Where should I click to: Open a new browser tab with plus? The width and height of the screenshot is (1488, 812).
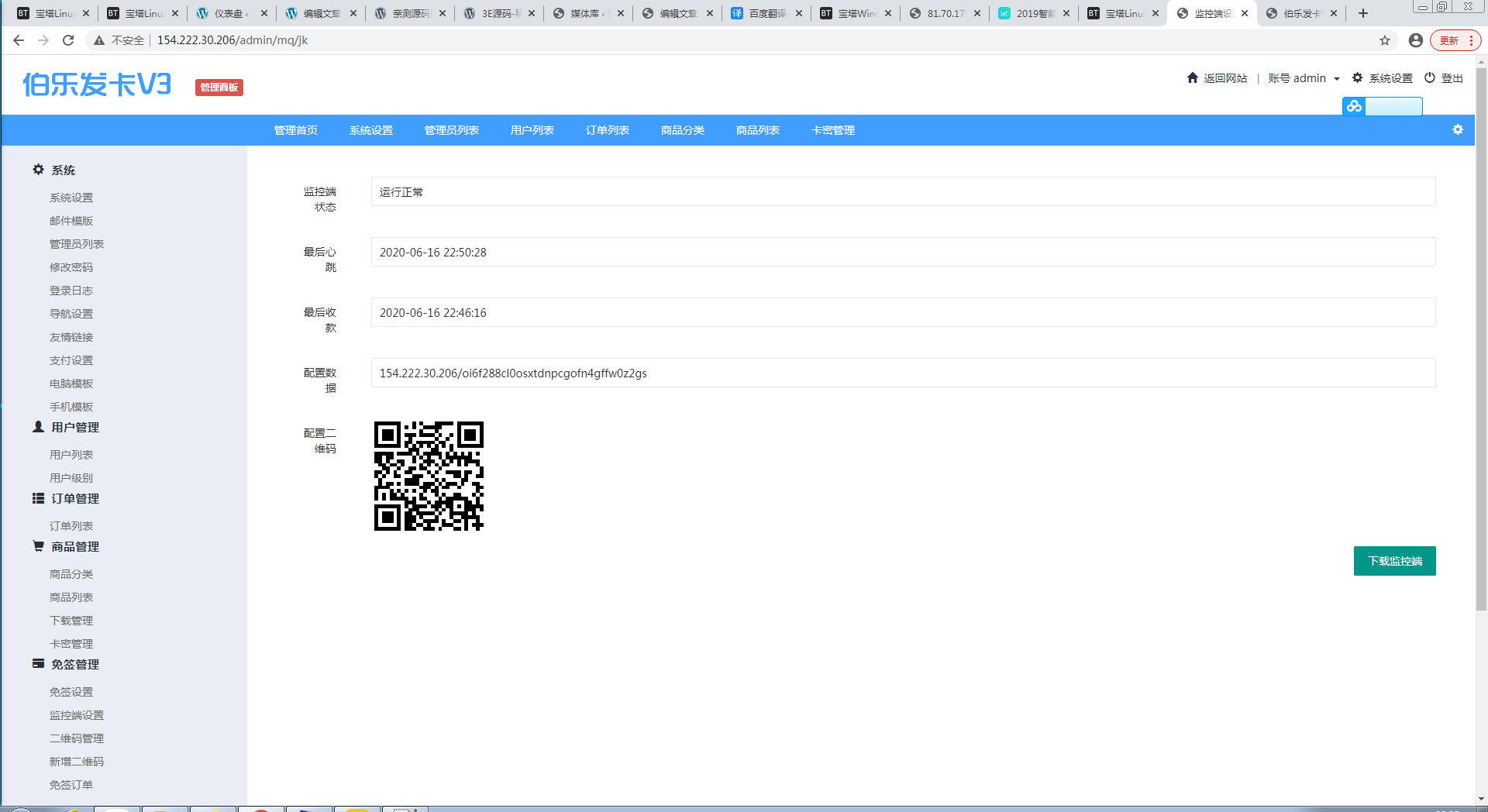point(1363,13)
